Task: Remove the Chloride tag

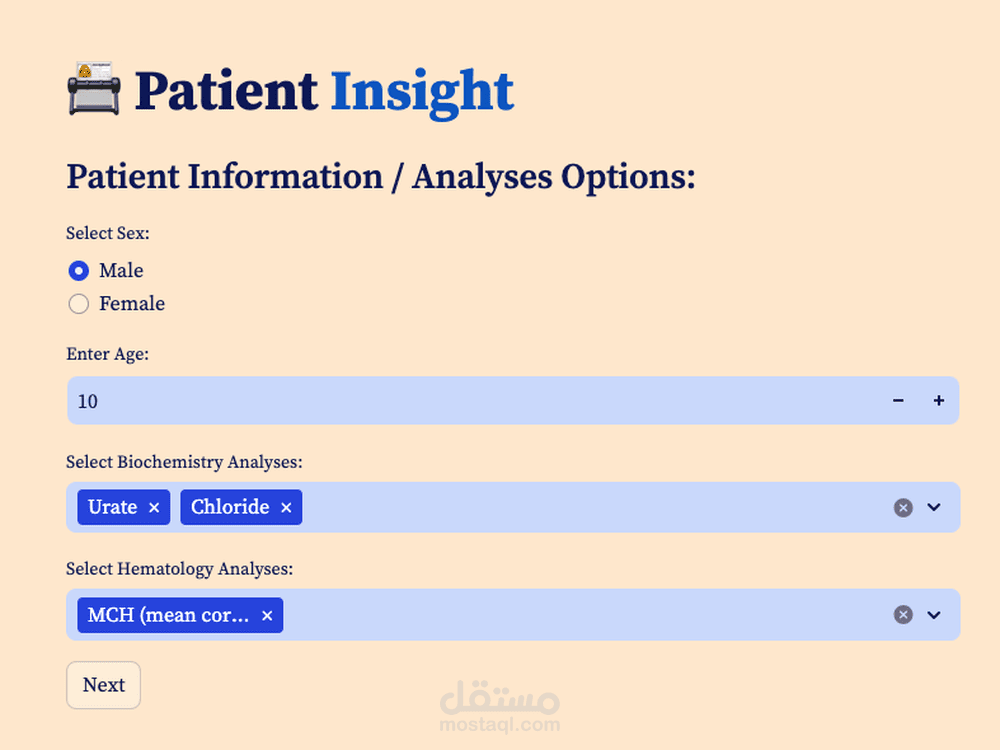Action: coord(286,508)
